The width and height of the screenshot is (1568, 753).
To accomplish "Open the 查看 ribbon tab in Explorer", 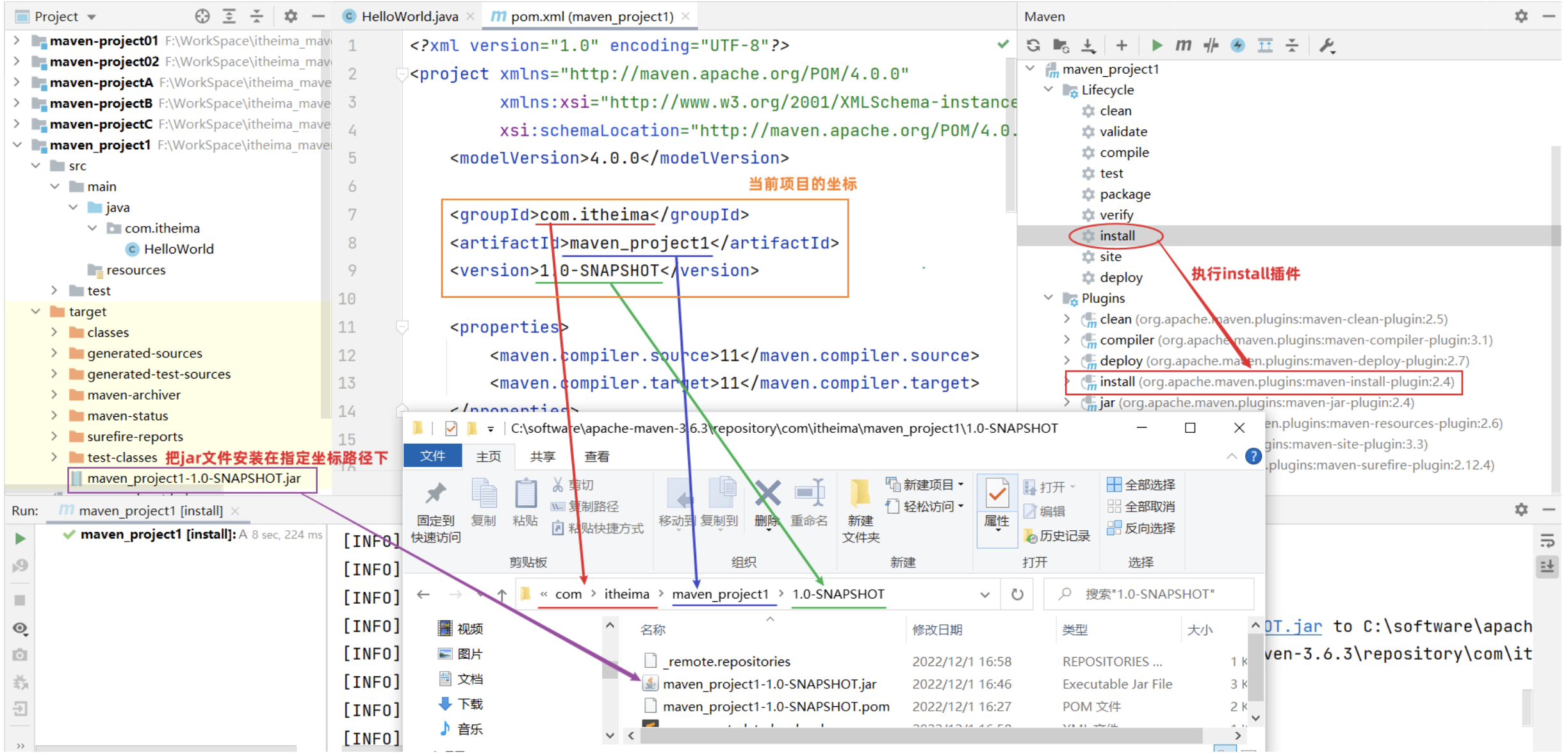I will click(x=596, y=457).
